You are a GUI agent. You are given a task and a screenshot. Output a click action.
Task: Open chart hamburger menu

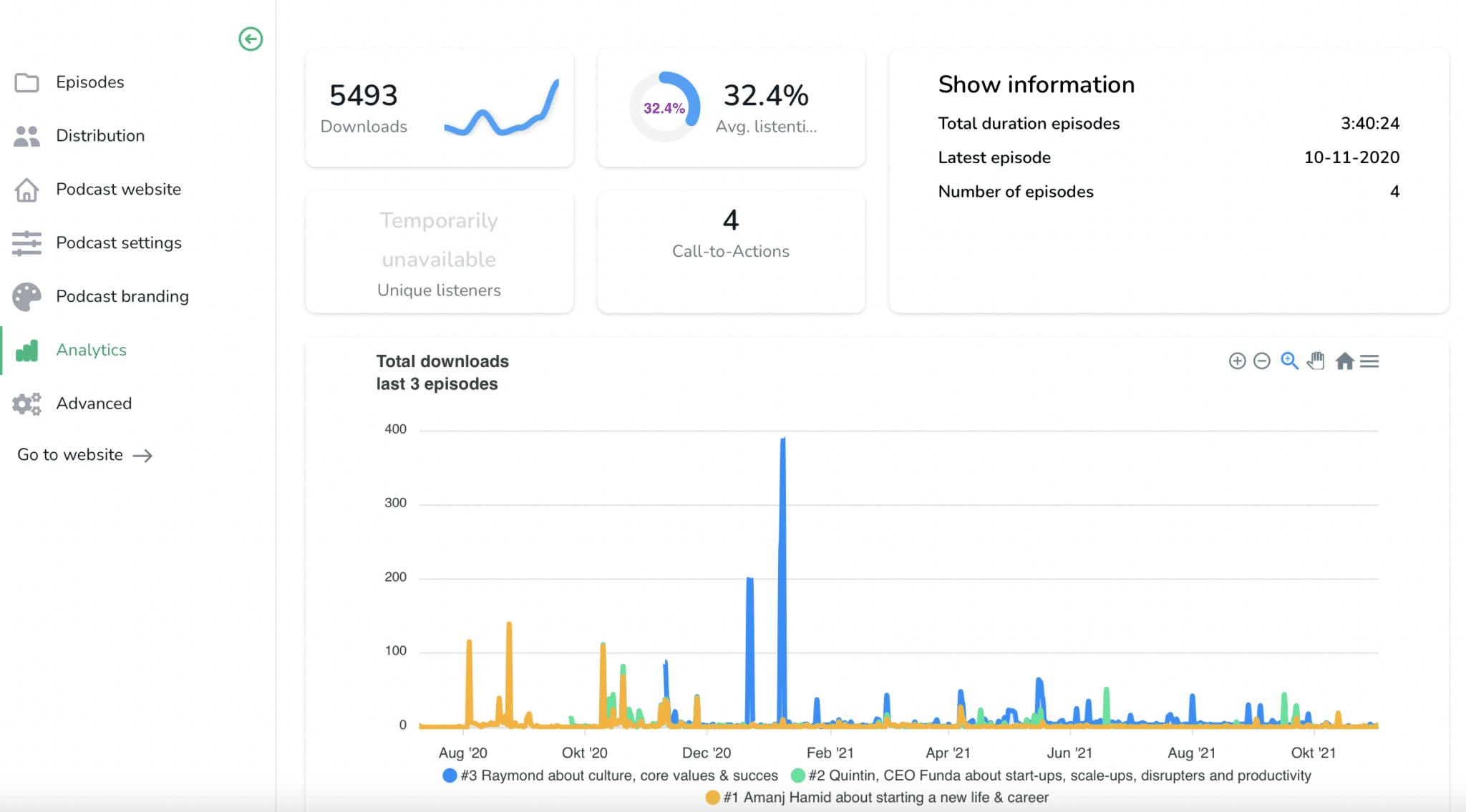(1369, 361)
